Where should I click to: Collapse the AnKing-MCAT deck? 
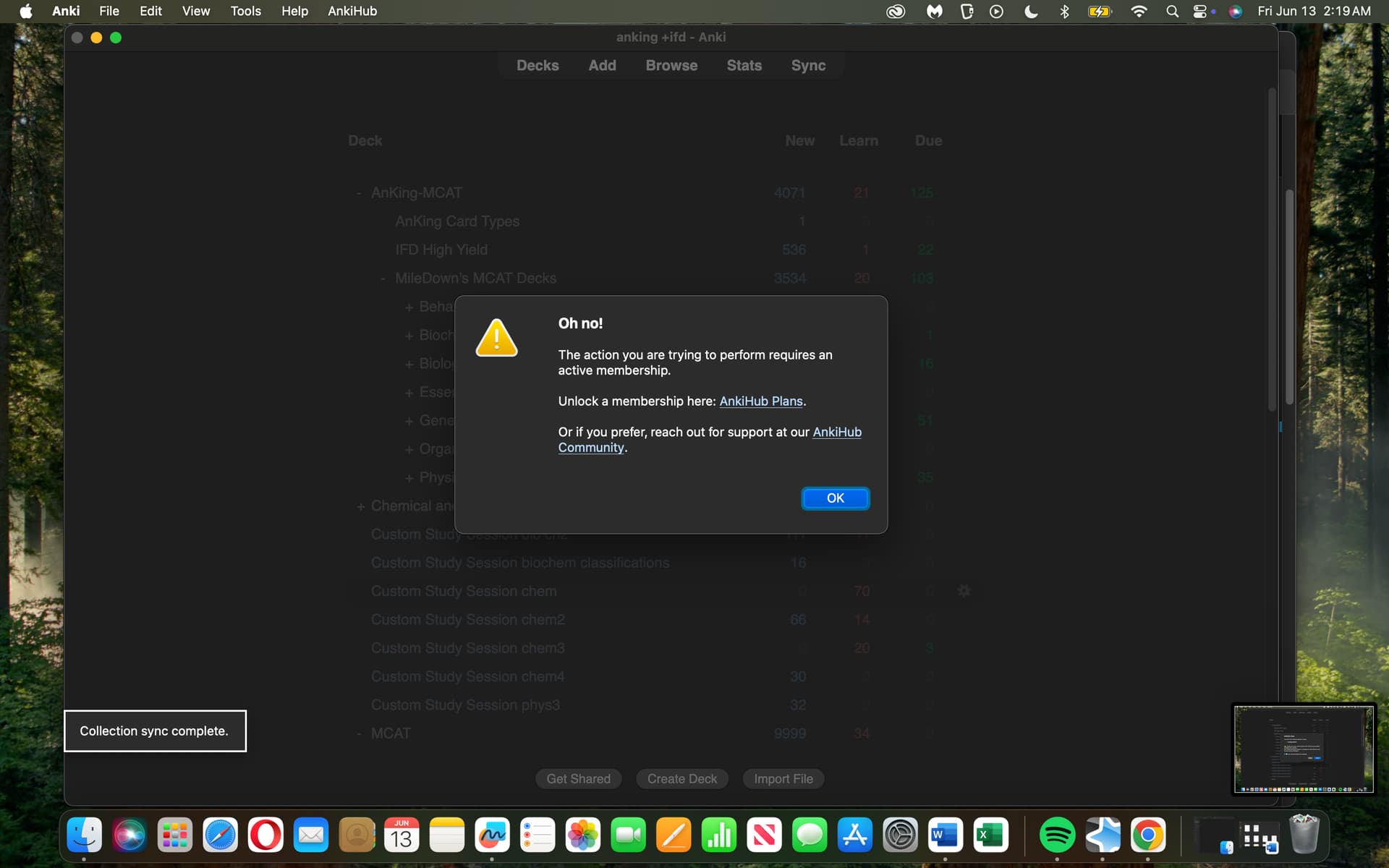point(359,193)
